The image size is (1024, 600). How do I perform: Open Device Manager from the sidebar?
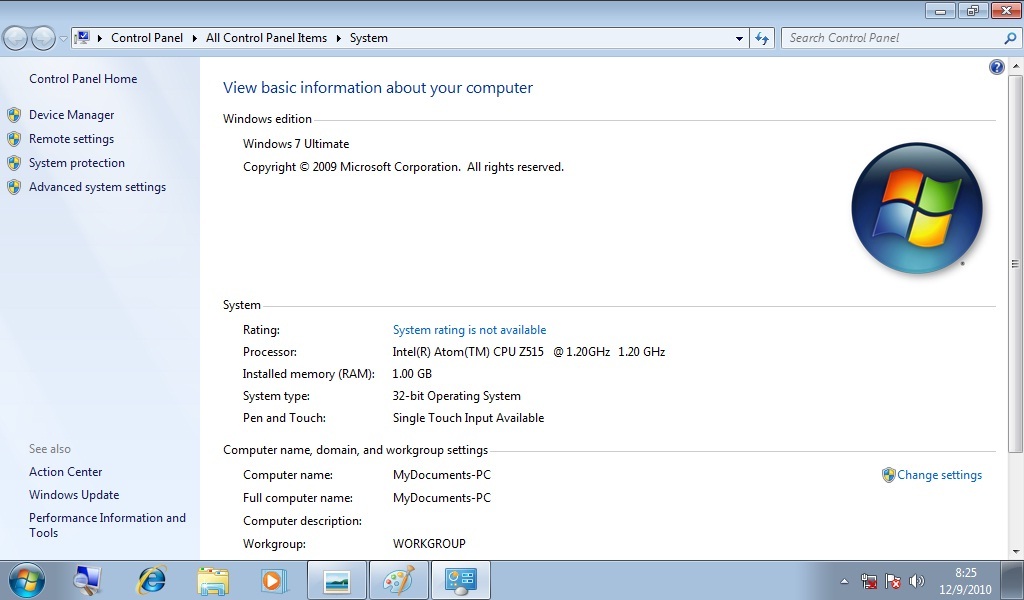tap(71, 115)
